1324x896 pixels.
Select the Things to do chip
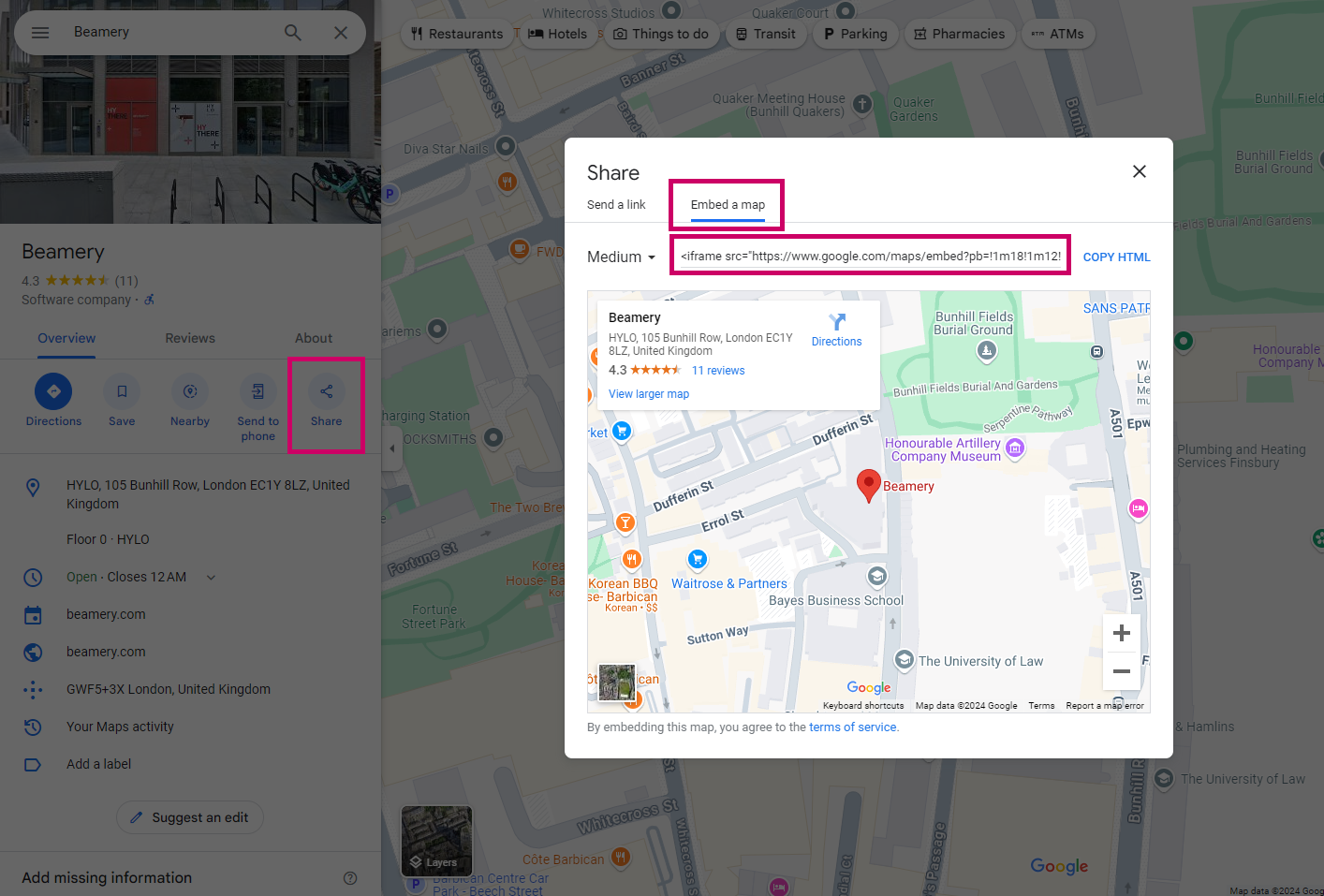pos(662,34)
